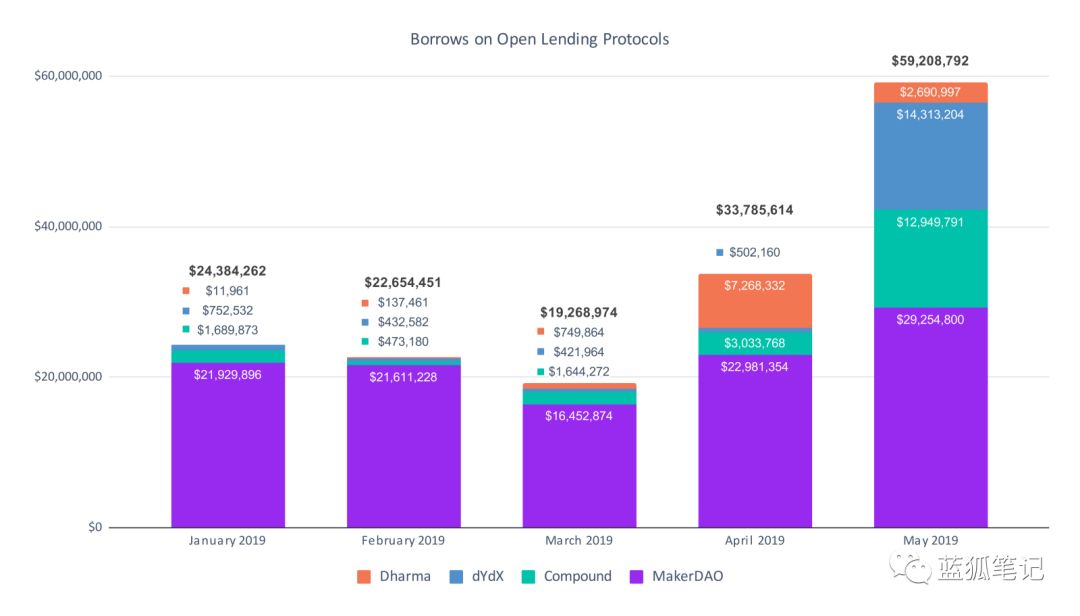Click the Dharma orange legend swatch

[364, 577]
